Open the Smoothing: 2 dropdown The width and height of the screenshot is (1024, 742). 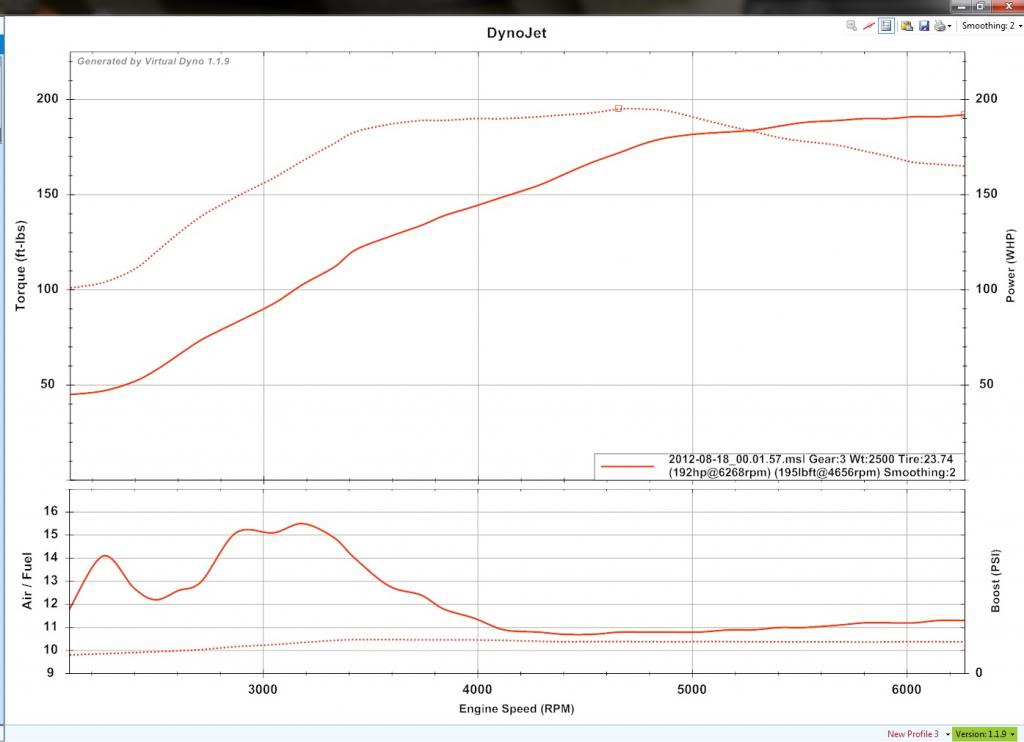(x=991, y=26)
